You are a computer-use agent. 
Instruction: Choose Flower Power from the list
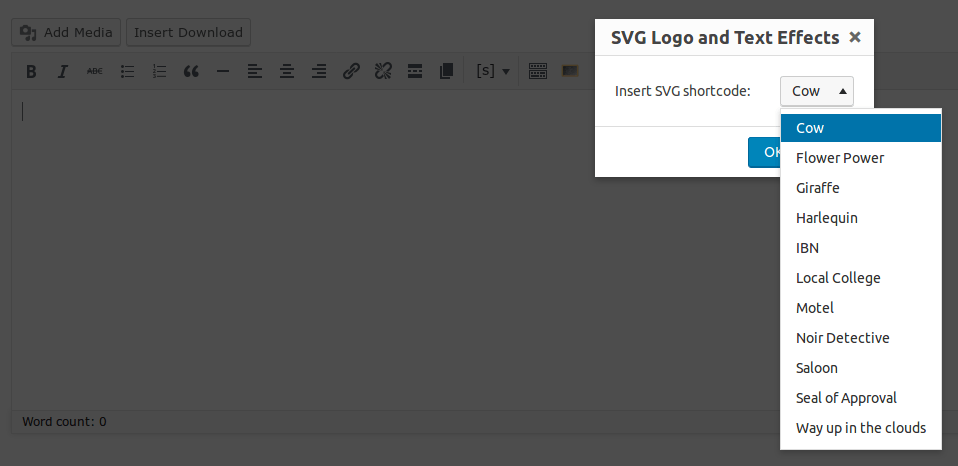click(x=861, y=158)
